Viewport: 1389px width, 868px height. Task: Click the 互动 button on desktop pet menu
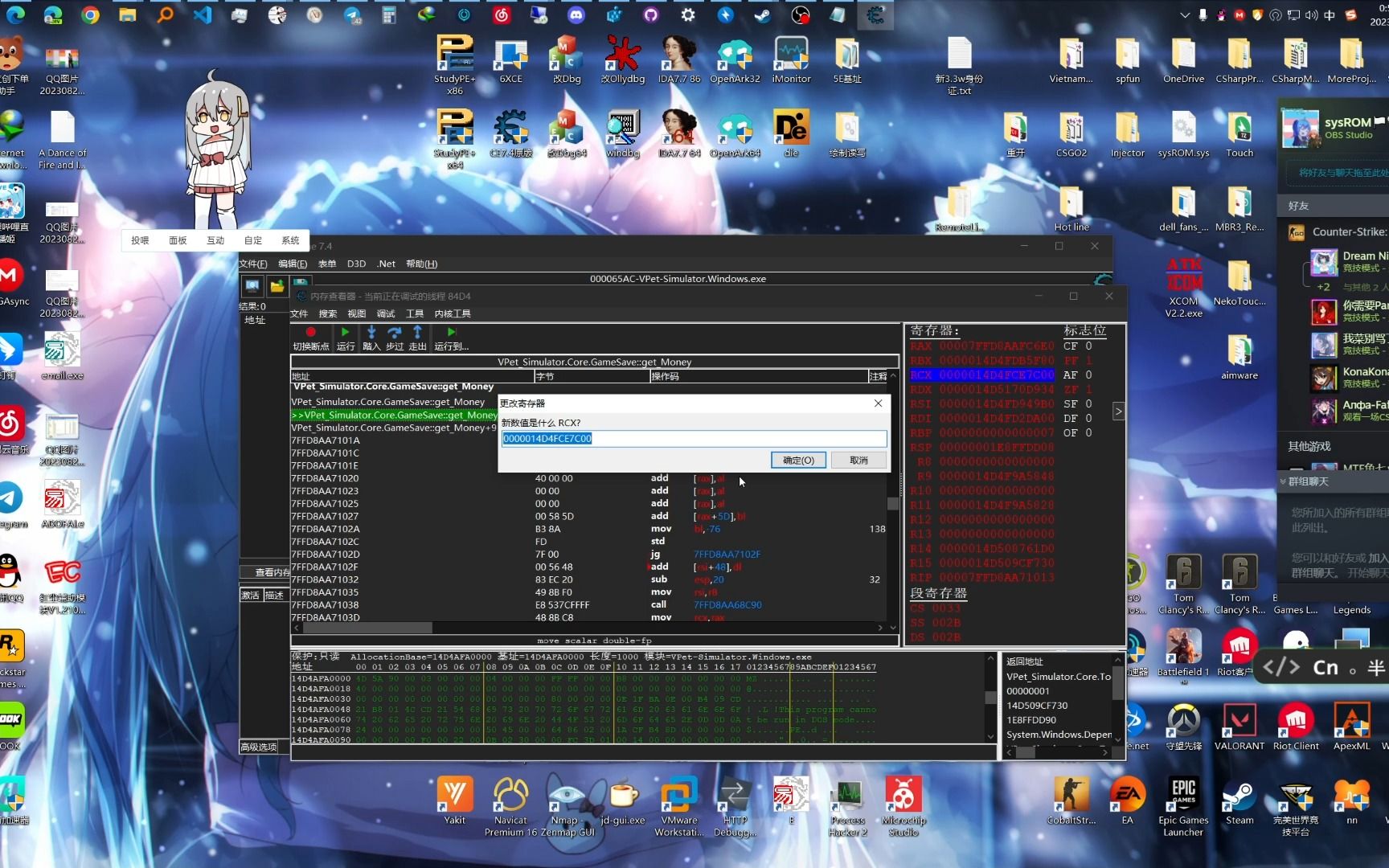point(215,240)
